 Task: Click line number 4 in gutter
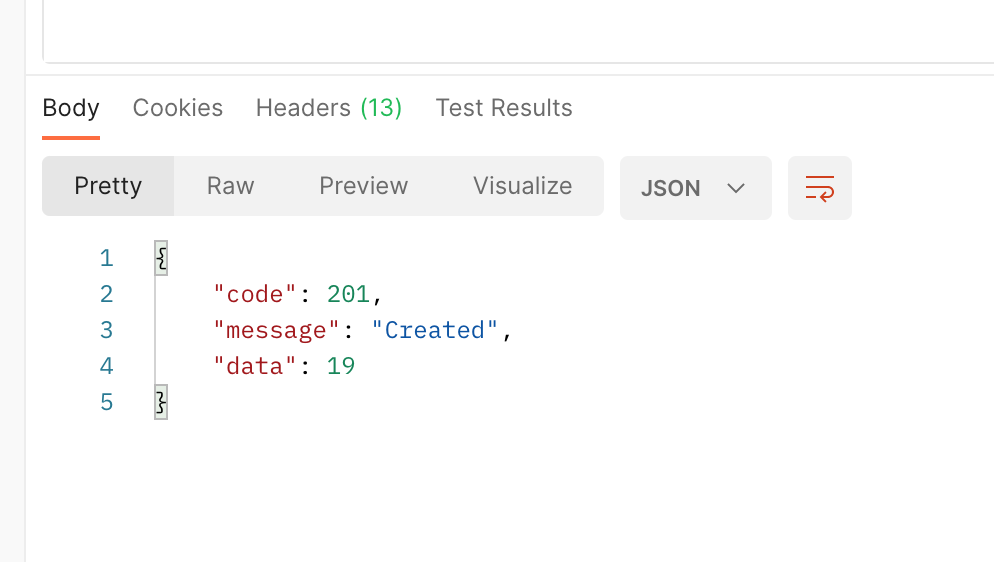click(x=106, y=366)
